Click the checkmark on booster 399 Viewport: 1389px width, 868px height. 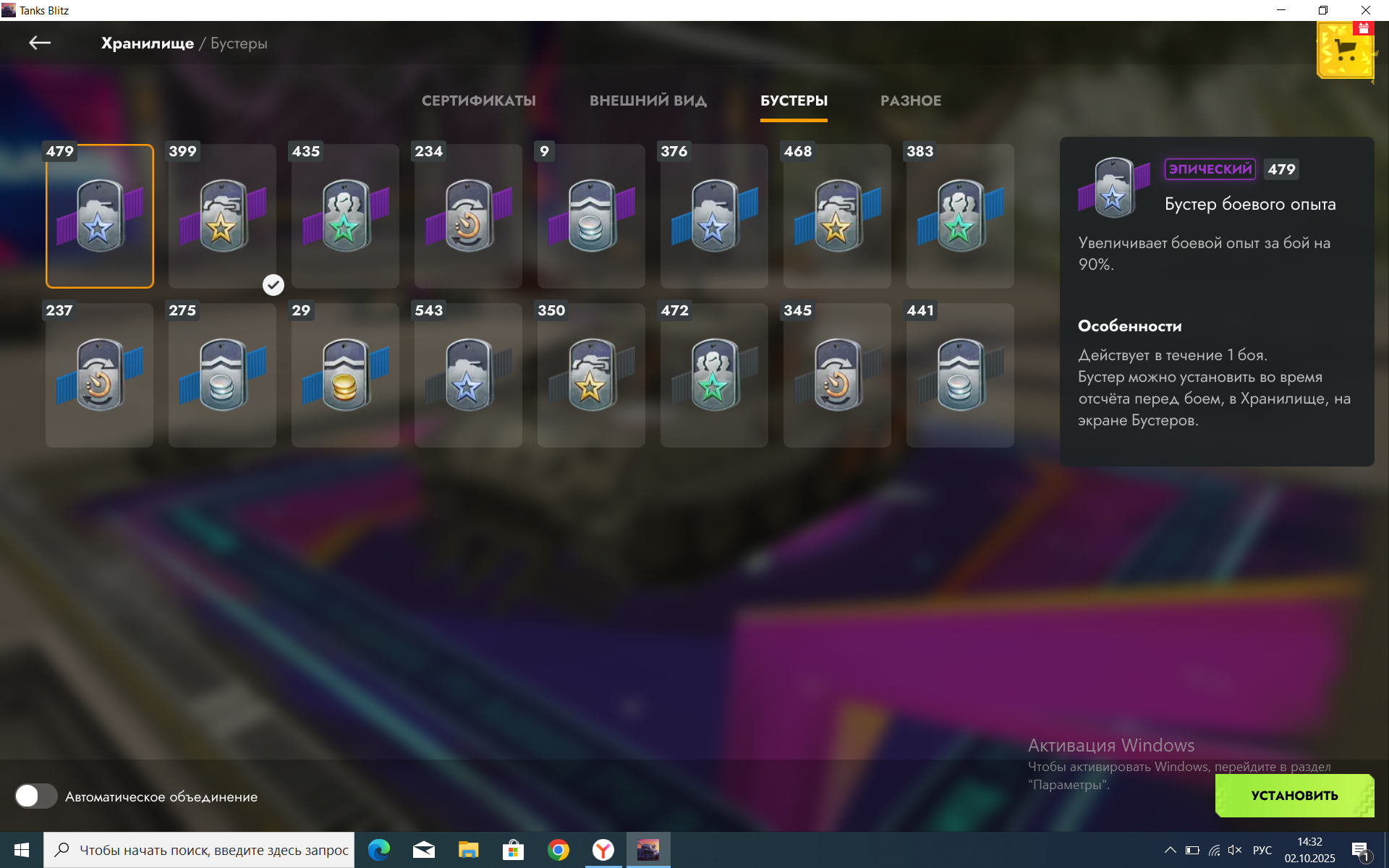[273, 285]
